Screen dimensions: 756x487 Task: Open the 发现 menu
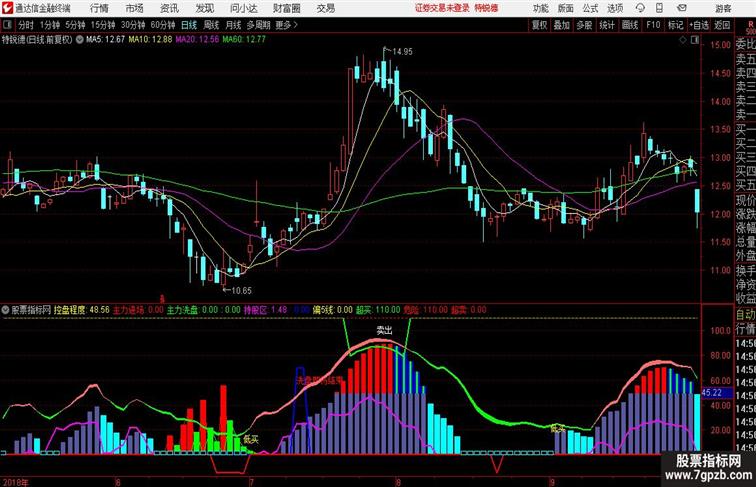(204, 8)
